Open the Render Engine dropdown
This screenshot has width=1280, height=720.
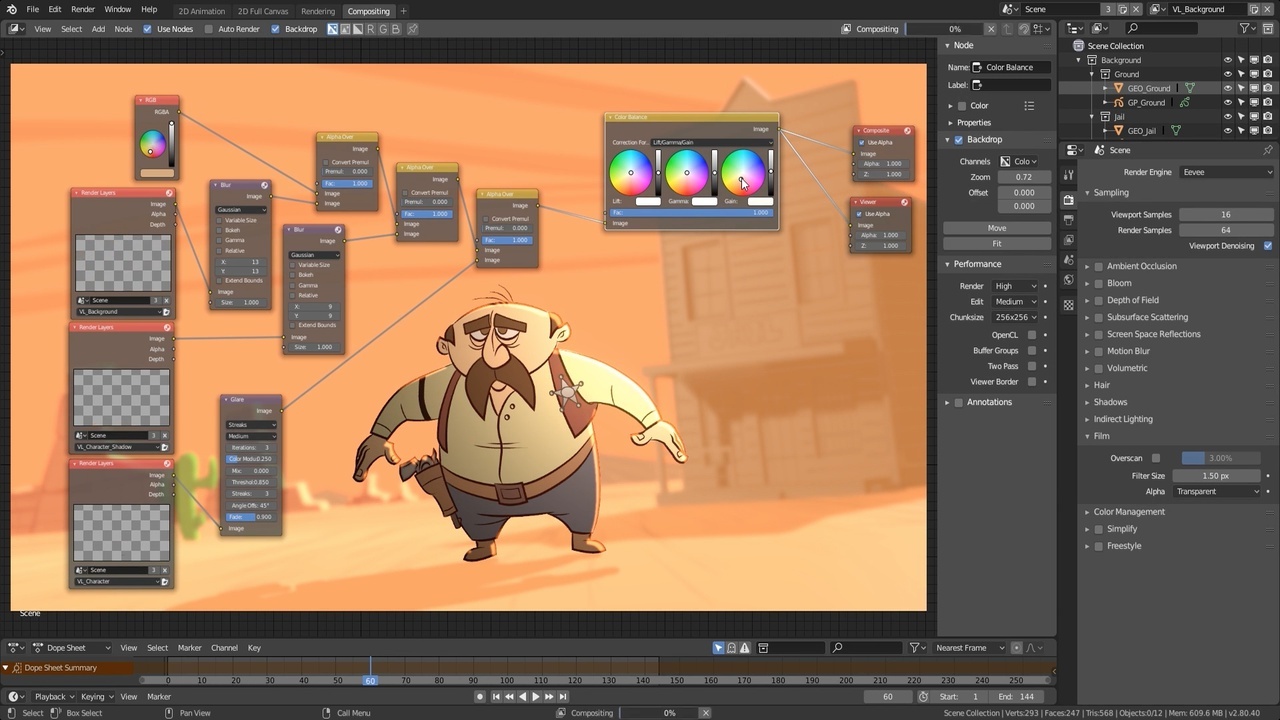[1226, 172]
